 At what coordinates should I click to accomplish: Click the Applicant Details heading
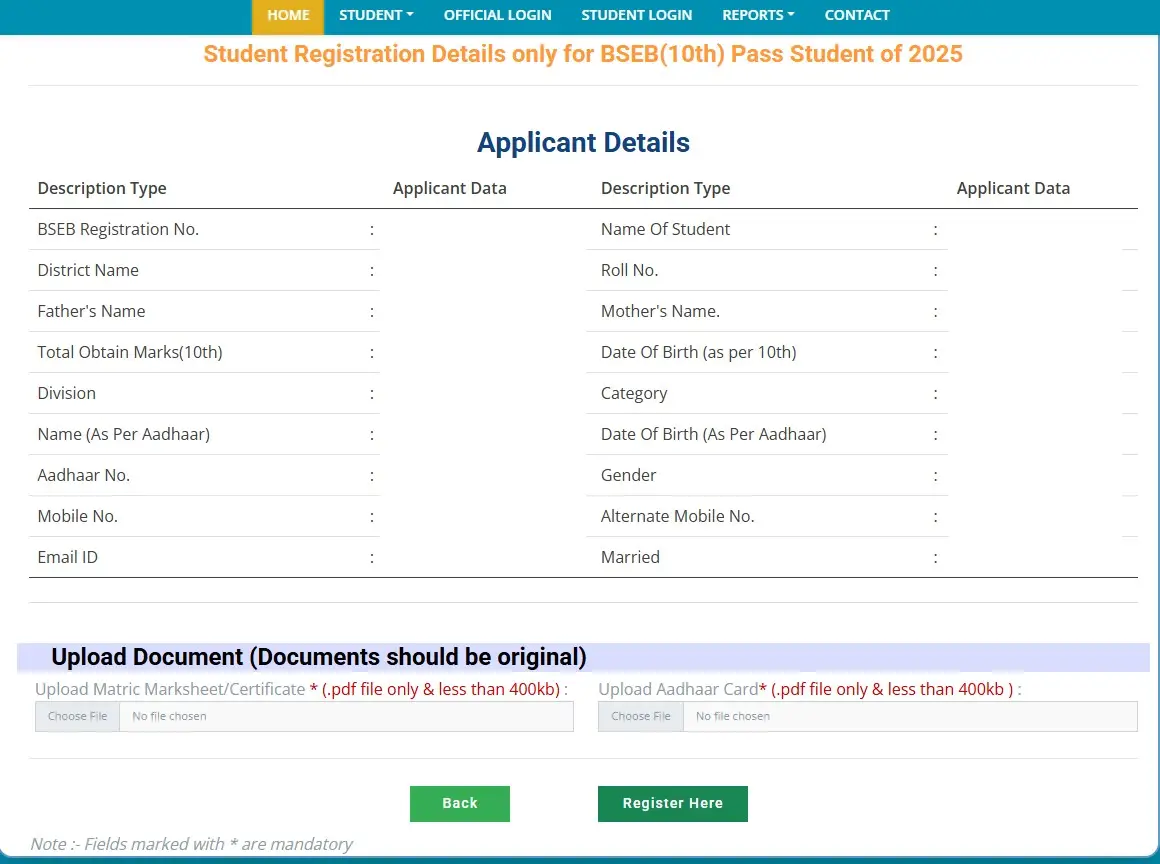pos(583,142)
